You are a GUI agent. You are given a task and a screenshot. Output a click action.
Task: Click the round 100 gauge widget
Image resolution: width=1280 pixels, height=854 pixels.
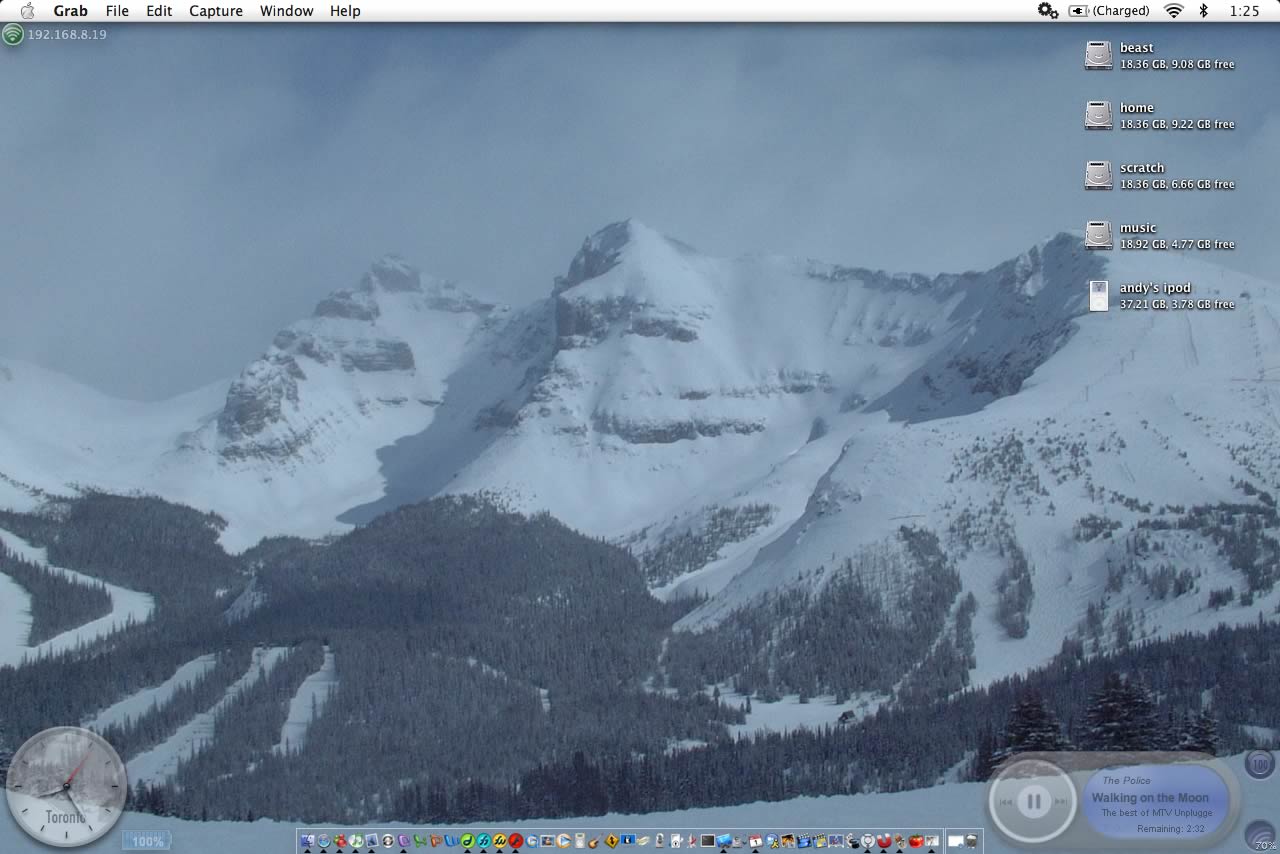pos(1260,765)
